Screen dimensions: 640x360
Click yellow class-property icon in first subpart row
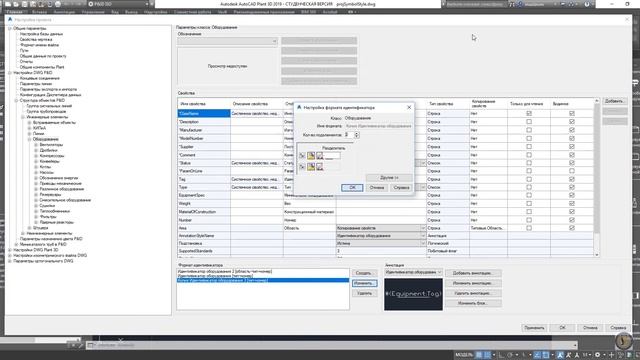(x=311, y=156)
